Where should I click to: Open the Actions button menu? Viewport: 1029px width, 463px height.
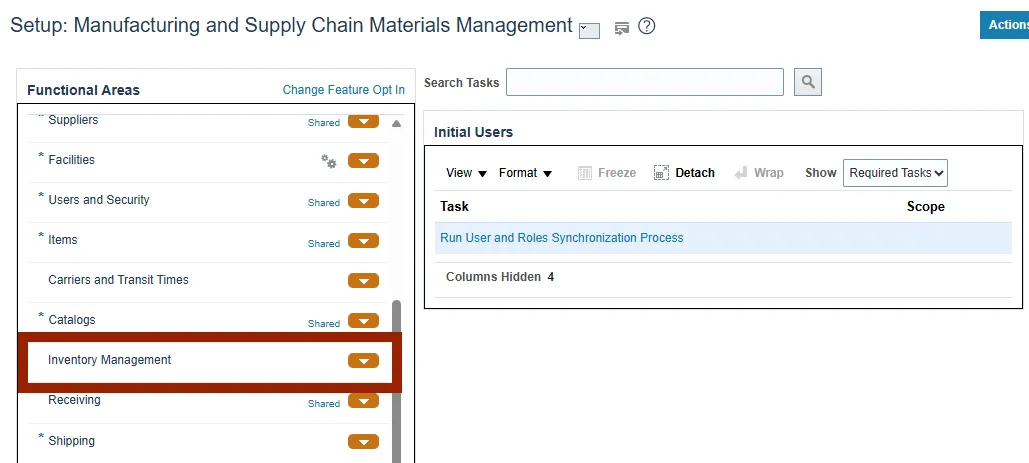coord(1004,25)
